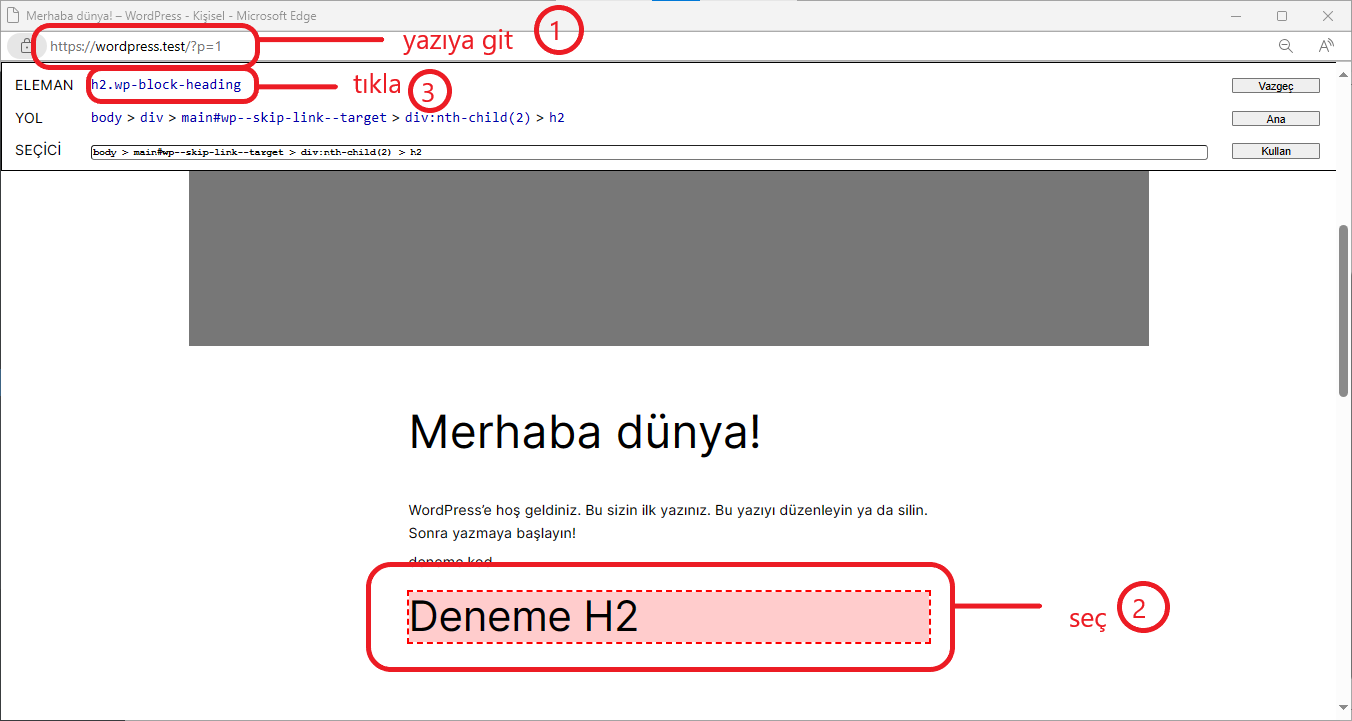Image resolution: width=1352 pixels, height=721 pixels.
Task: Click the 'SEÇİCİ' label
Action: coord(38,150)
